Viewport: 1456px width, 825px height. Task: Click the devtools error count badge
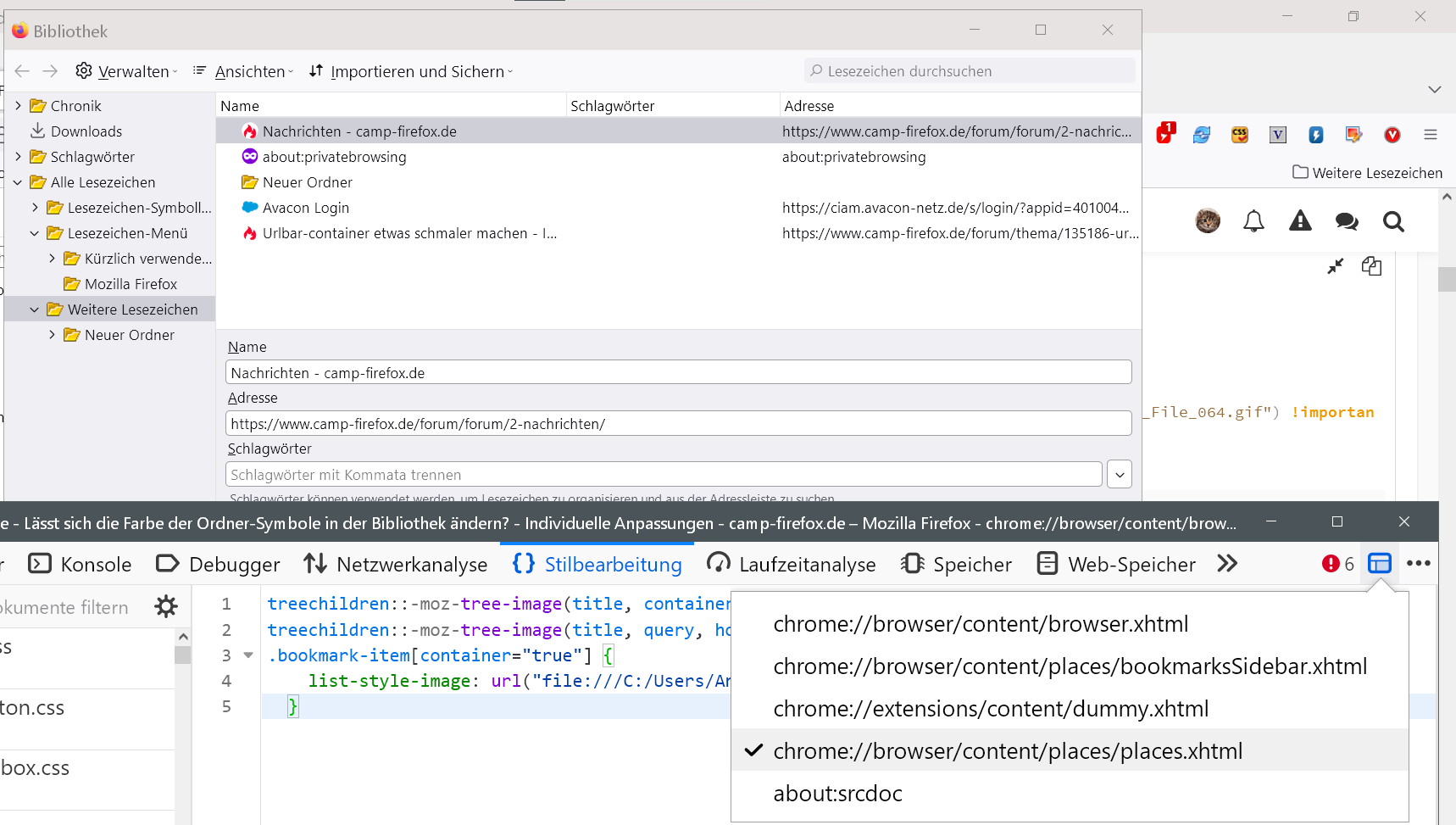click(x=1337, y=564)
